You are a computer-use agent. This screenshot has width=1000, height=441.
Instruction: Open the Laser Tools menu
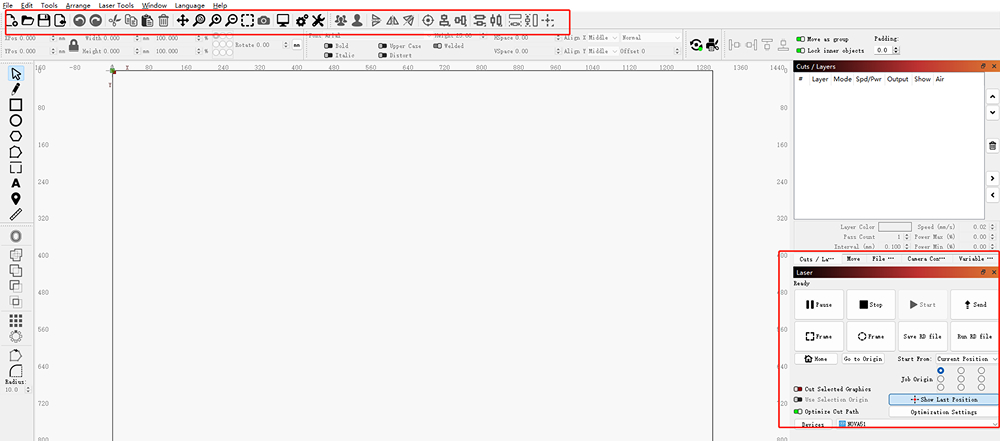[116, 5]
